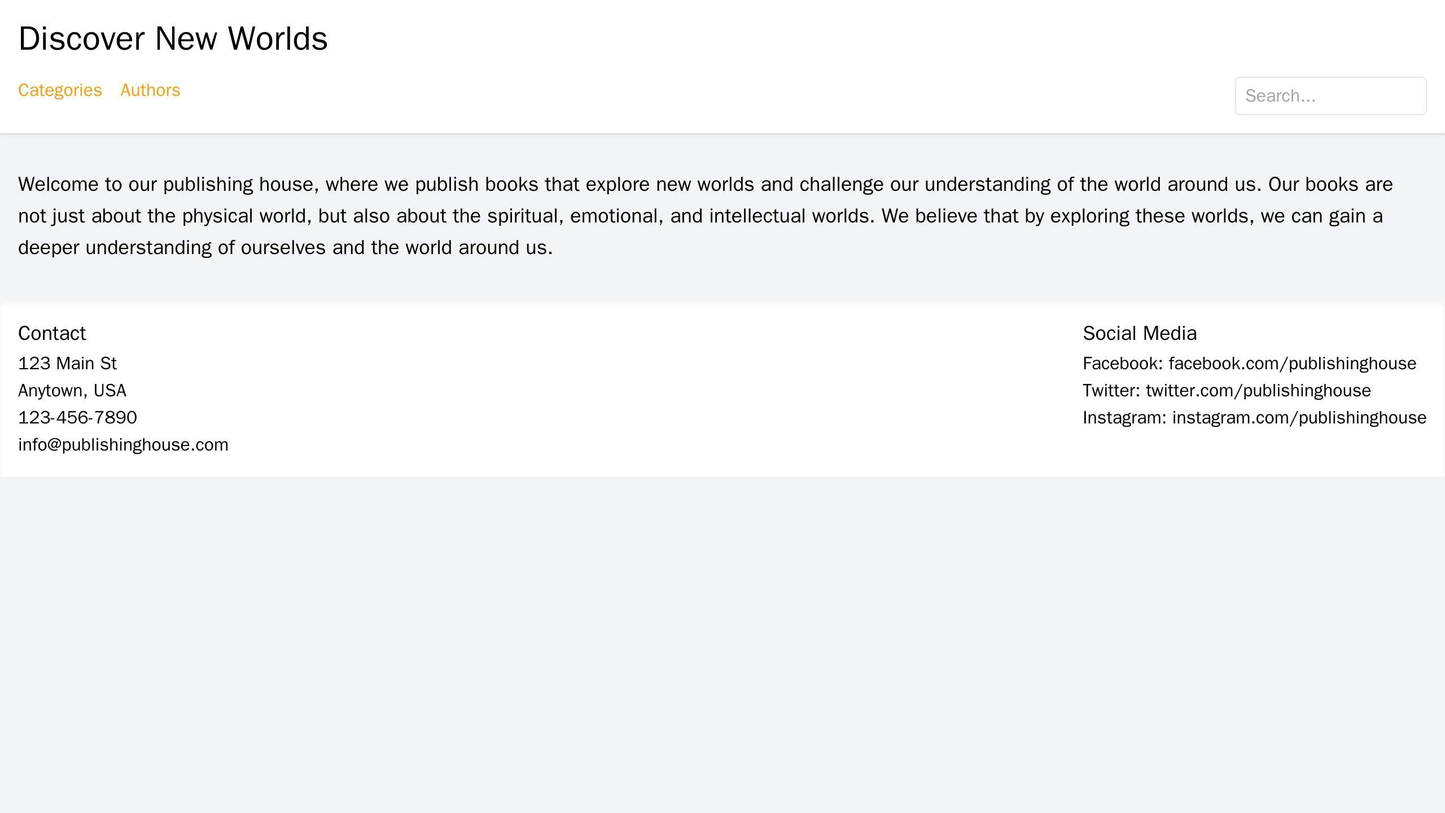1445x813 pixels.
Task: Open the Categories navigation link
Action: pyautogui.click(x=60, y=90)
